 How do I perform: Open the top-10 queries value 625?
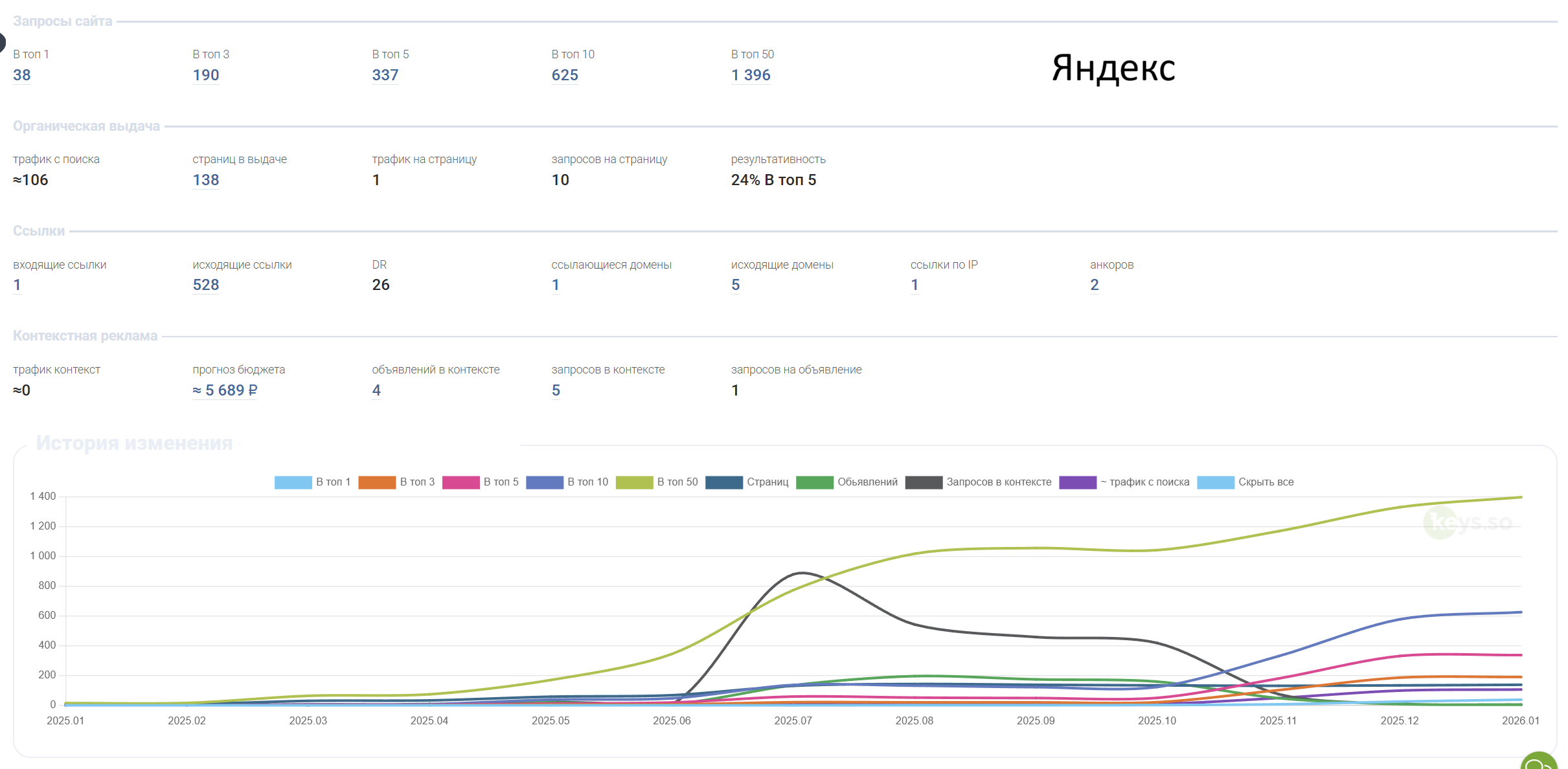tap(565, 75)
